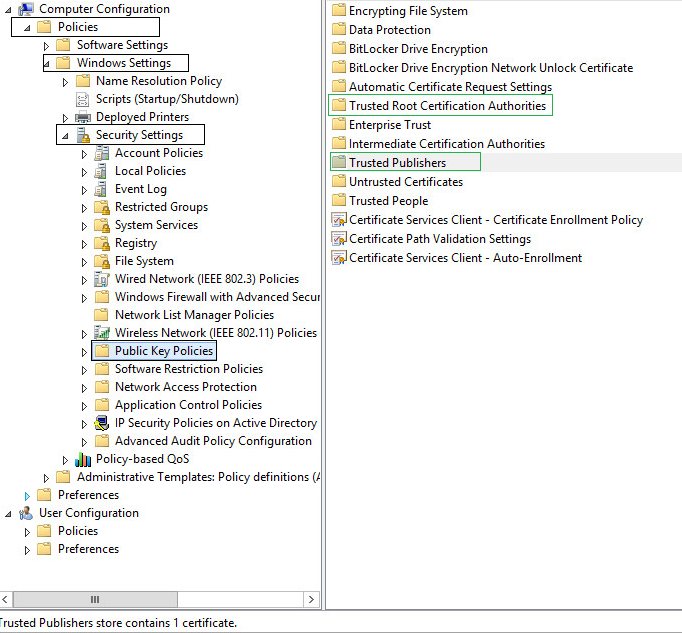682x633 pixels.
Task: Open Trusted Root Certification Authorities folder
Action: tap(447, 105)
